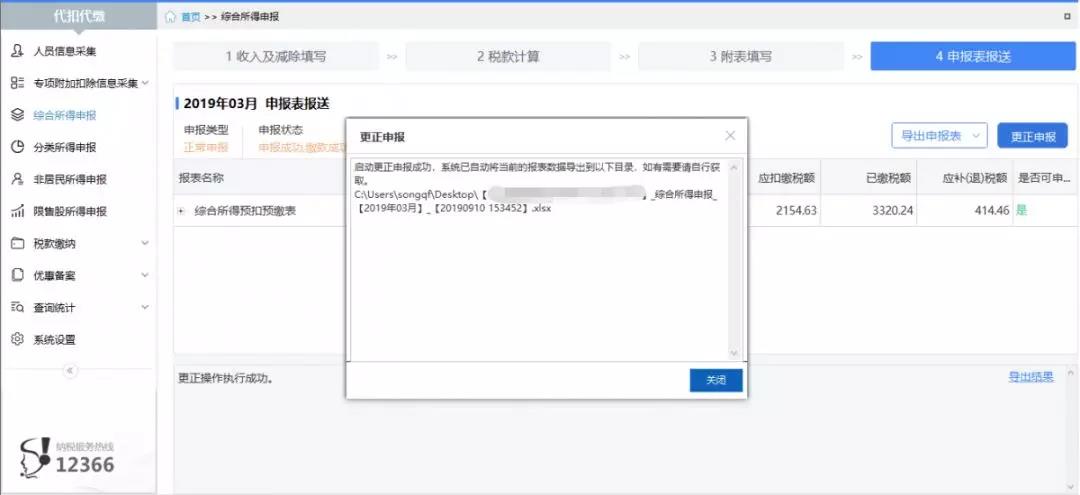This screenshot has width=1080, height=495.
Task: Open the 导出申报表 dropdown
Action: point(939,136)
